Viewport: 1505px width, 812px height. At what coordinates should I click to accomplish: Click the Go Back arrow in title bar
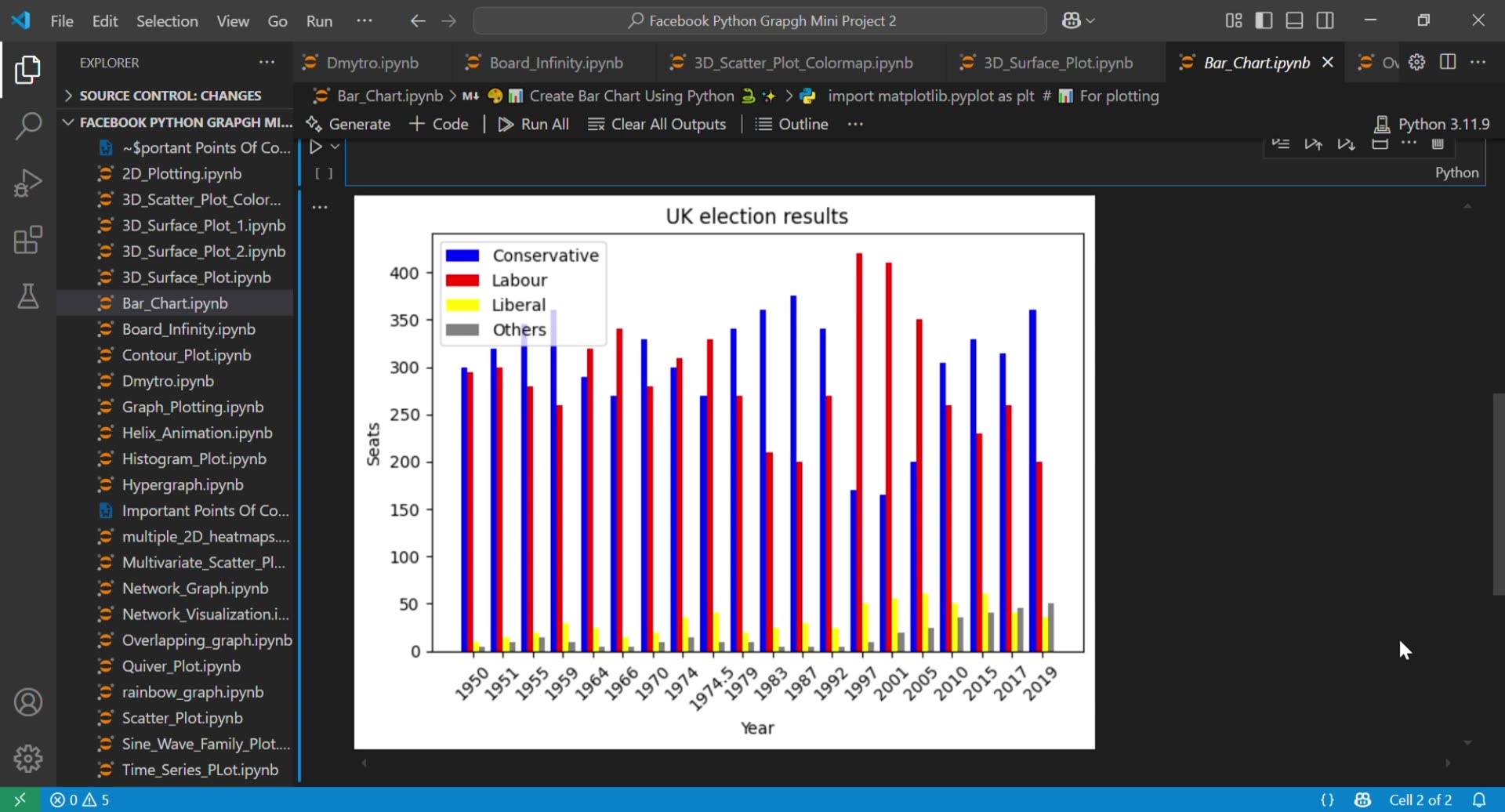tap(418, 20)
